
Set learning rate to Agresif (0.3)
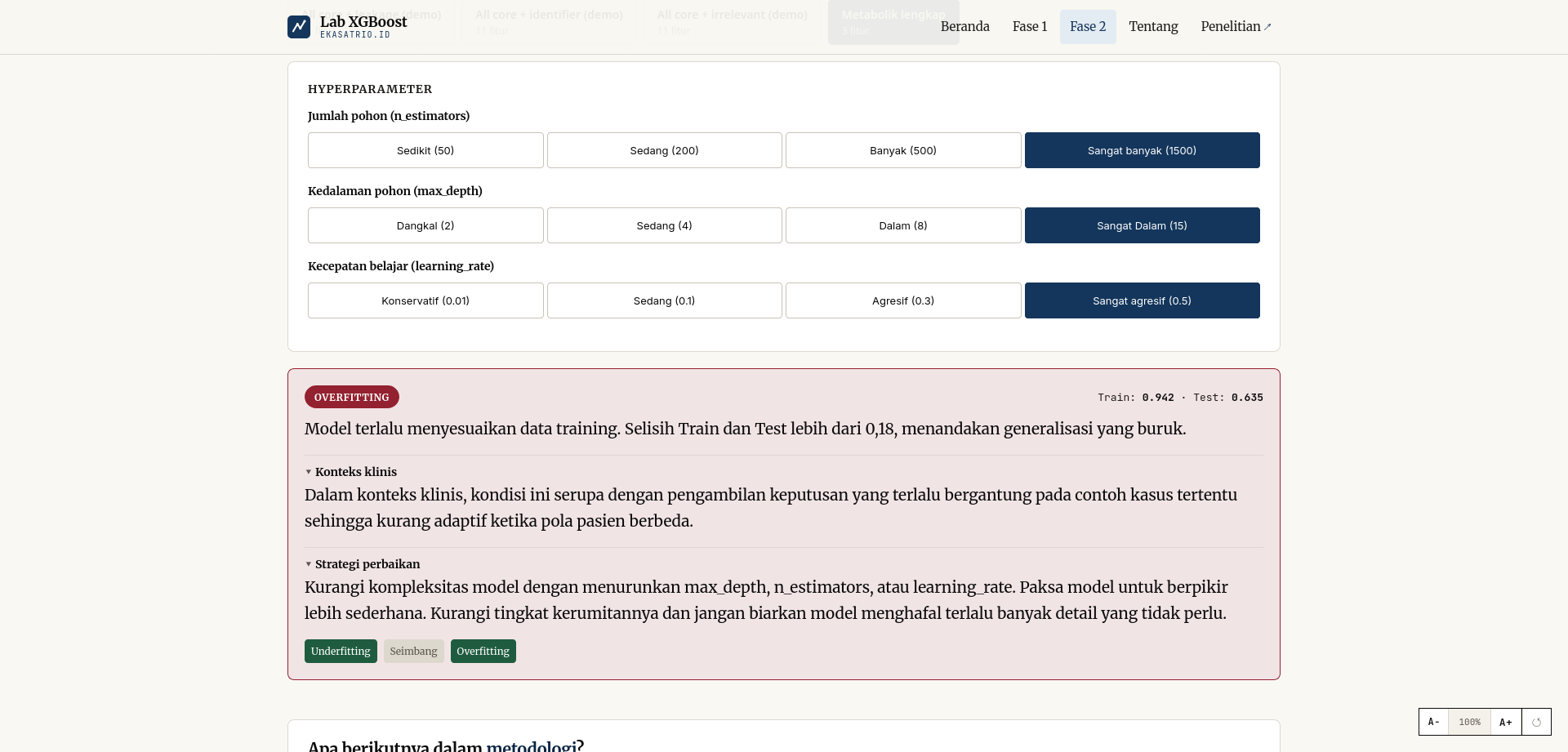click(x=903, y=300)
